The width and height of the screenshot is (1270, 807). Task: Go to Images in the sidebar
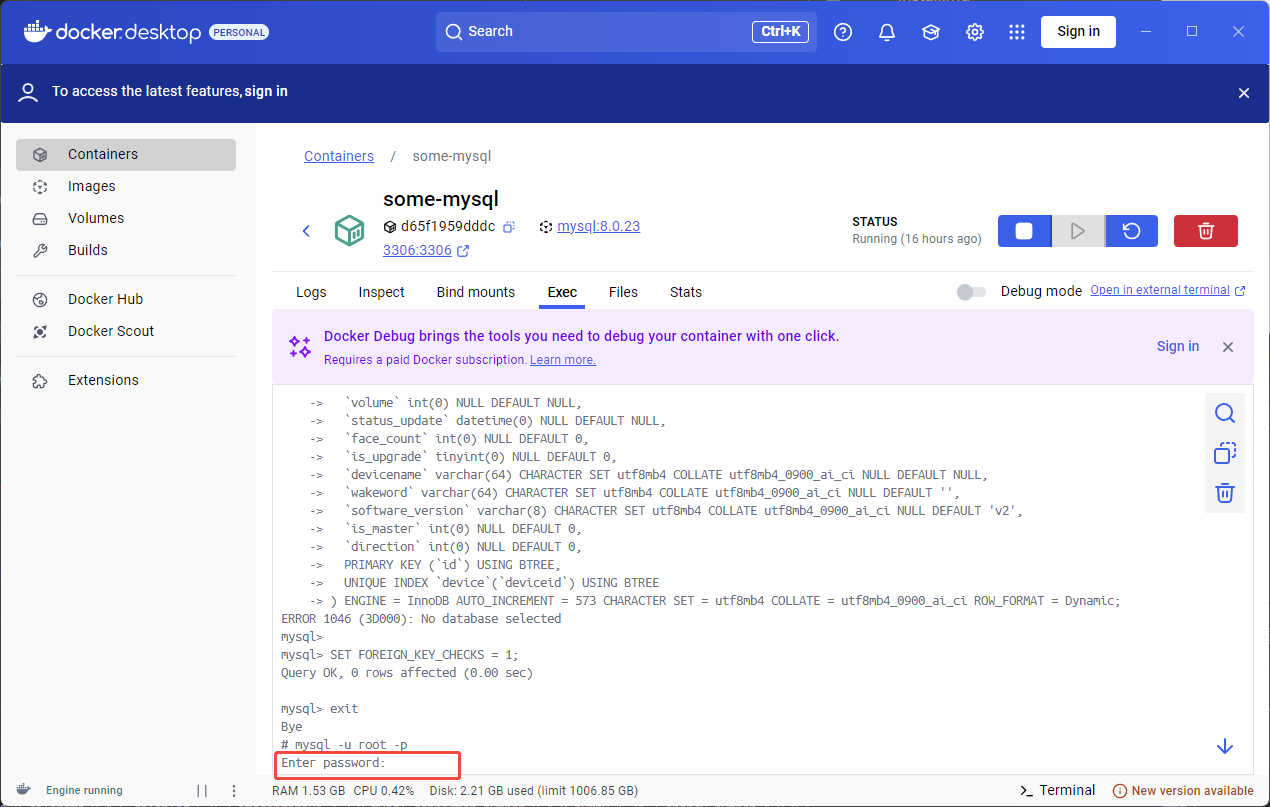pos(126,187)
